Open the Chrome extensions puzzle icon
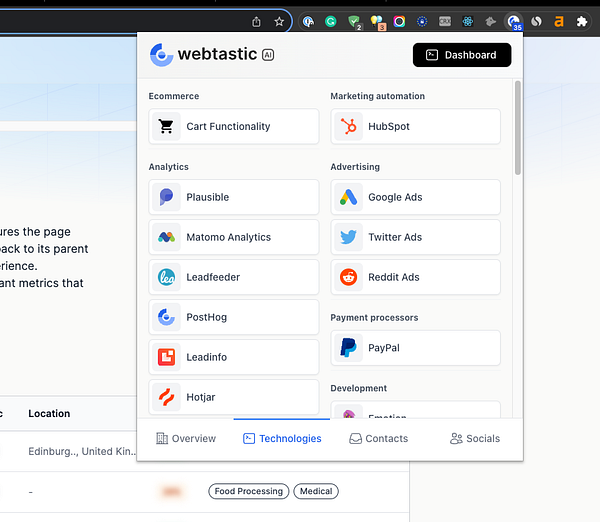This screenshot has height=522, width=600. (582, 21)
